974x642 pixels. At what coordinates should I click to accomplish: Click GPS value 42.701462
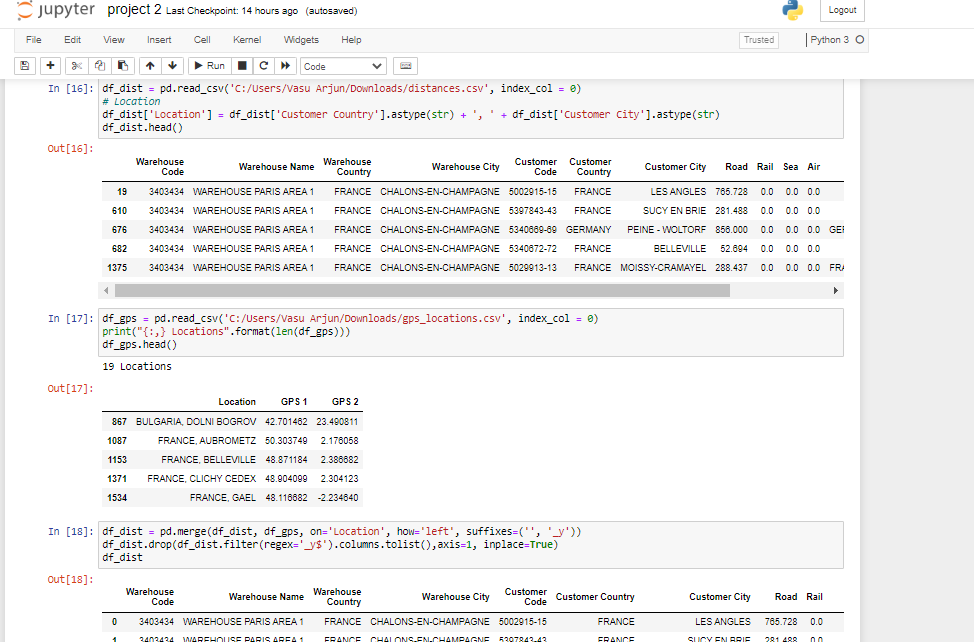(286, 422)
